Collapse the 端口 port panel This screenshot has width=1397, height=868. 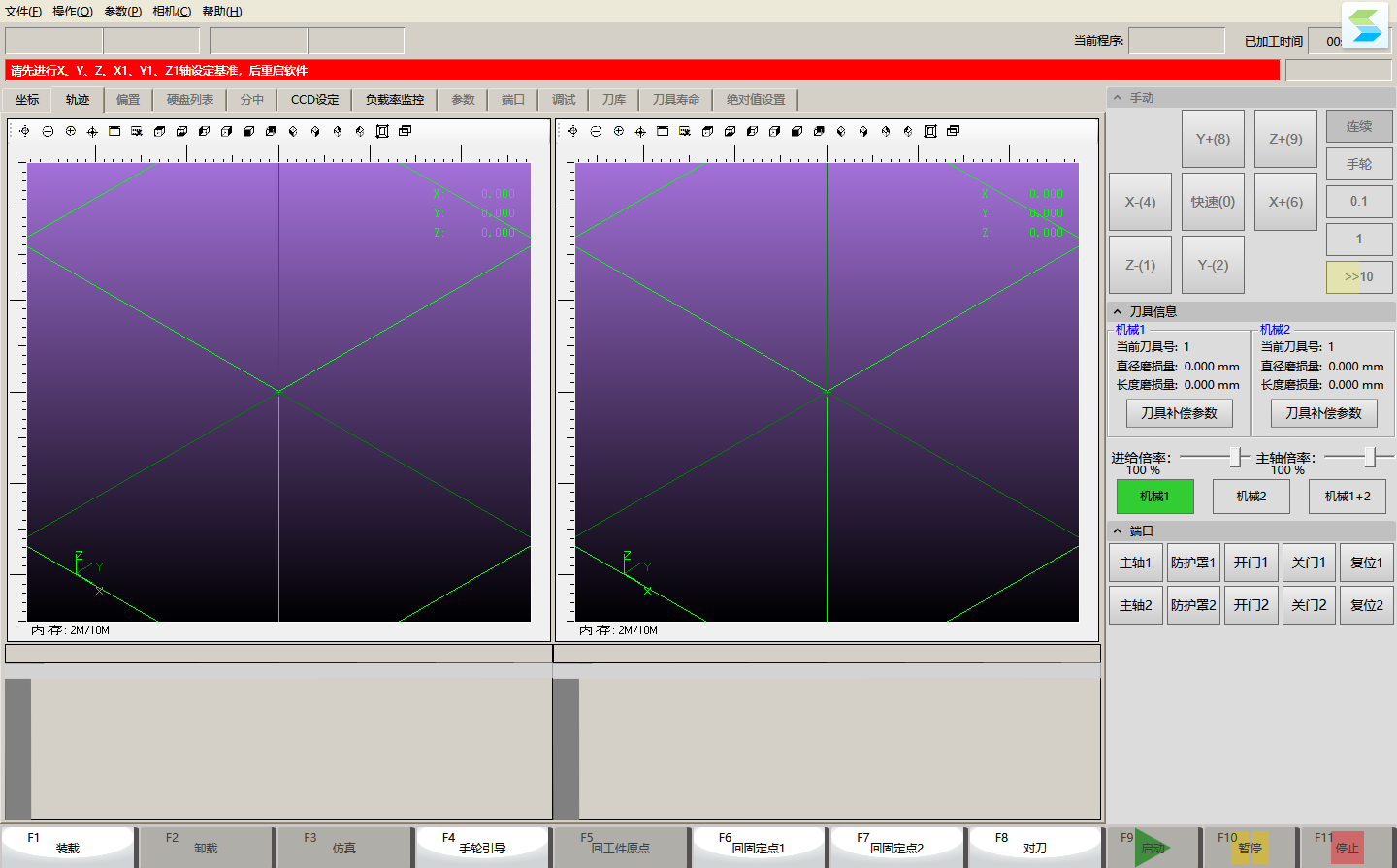[1118, 531]
